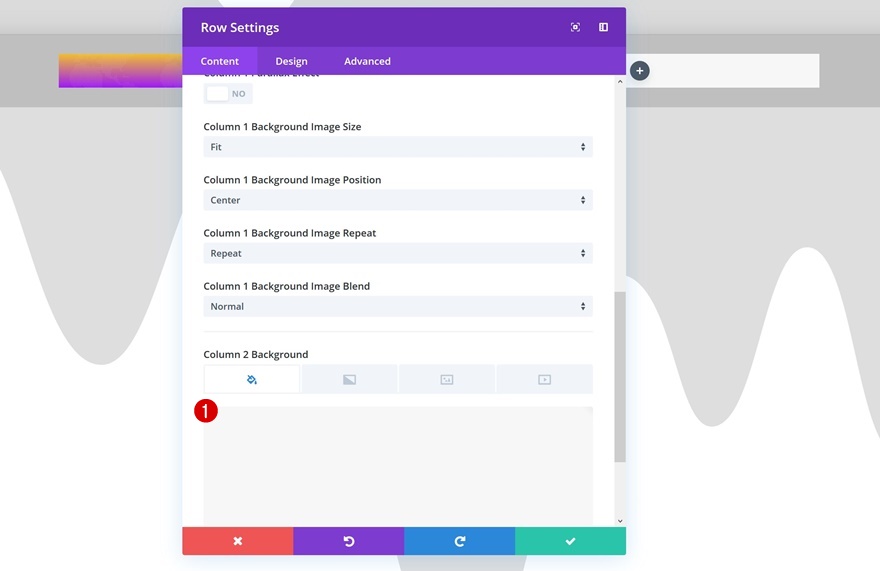The image size is (880, 571).
Task: Click the modal's vertical scrollbar thumb
Action: pos(620,377)
